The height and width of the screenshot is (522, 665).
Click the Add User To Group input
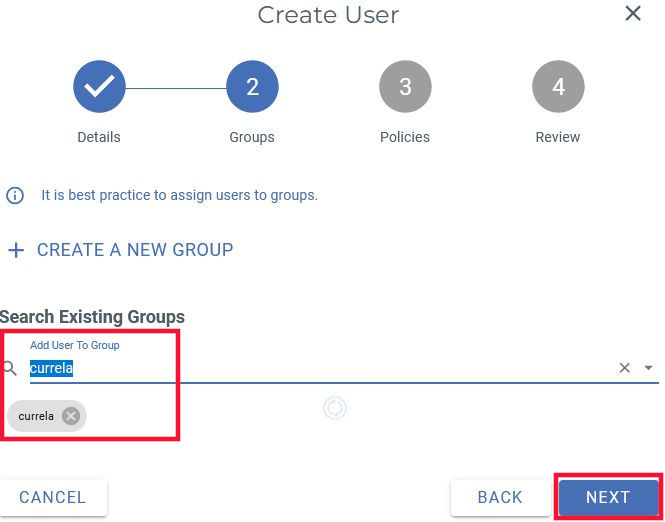pyautogui.click(x=300, y=368)
